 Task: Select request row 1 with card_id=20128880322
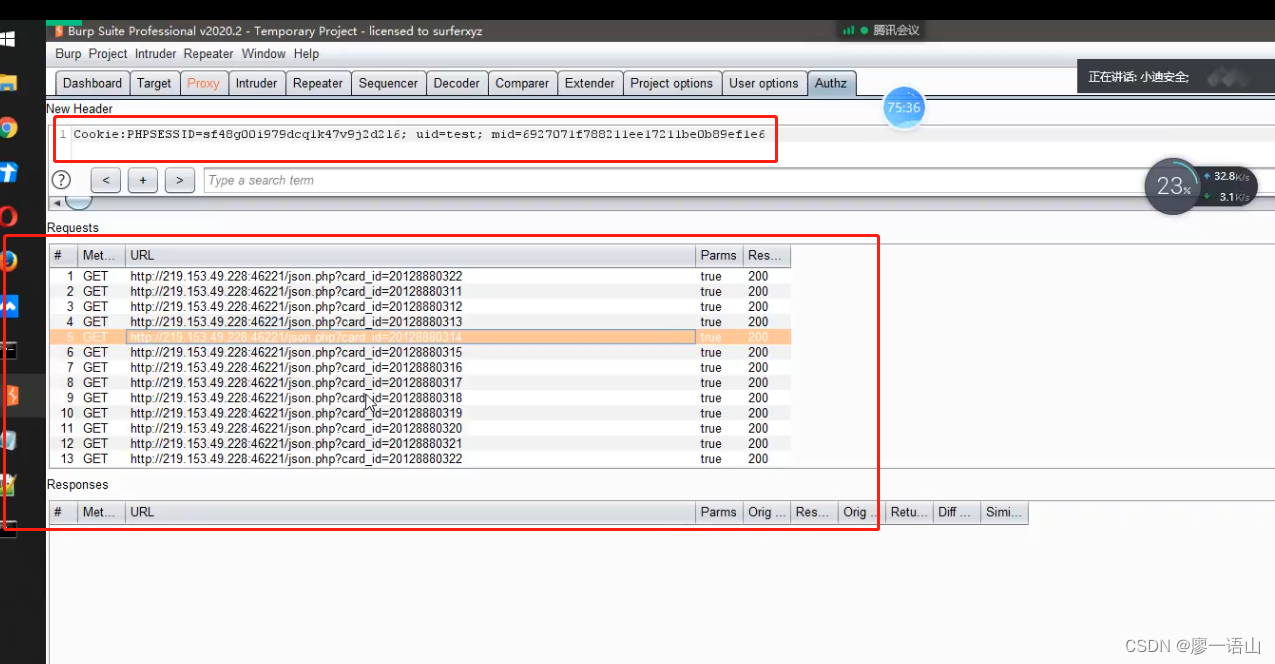(420, 276)
